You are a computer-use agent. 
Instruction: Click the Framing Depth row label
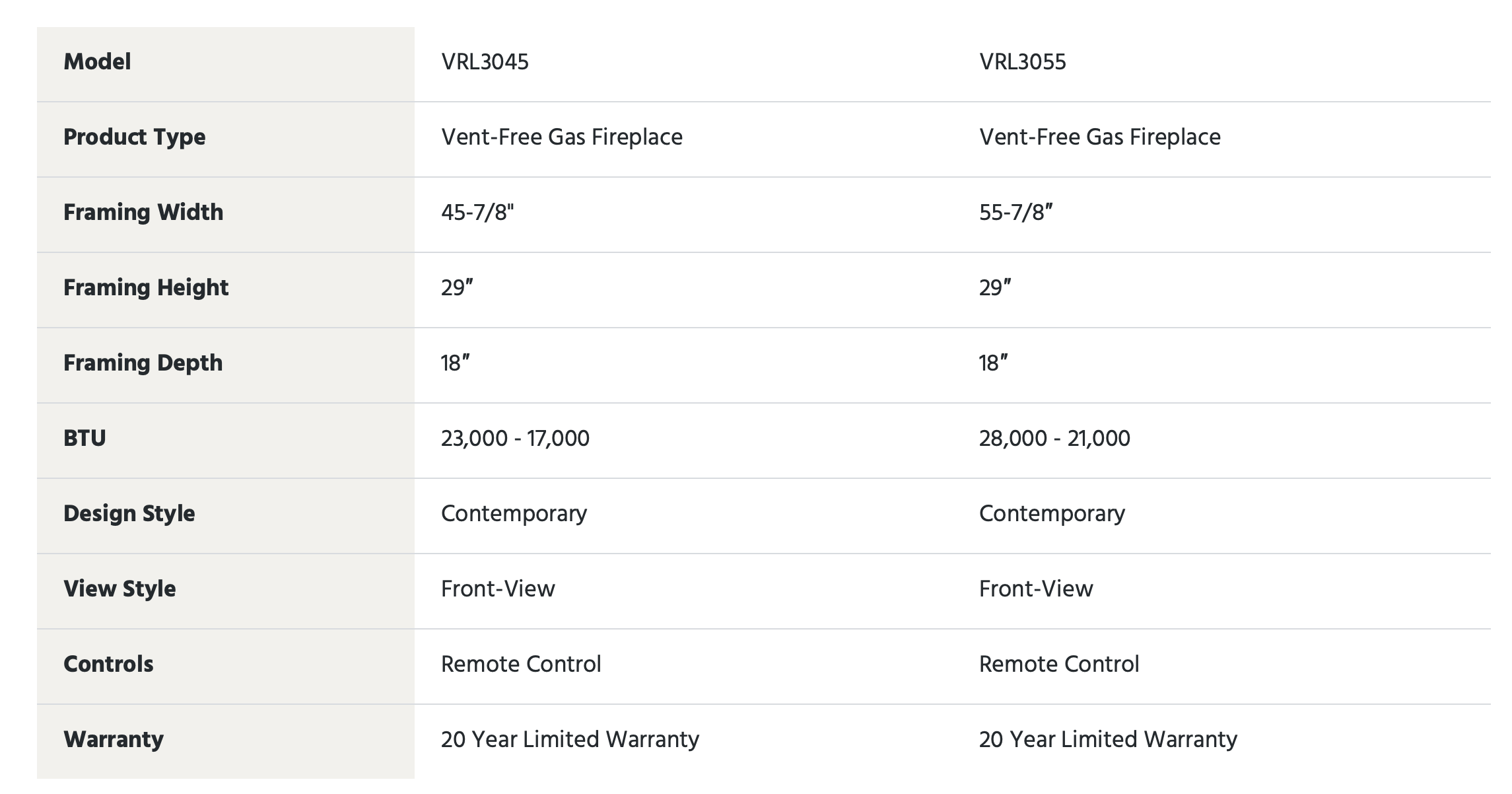tap(143, 363)
